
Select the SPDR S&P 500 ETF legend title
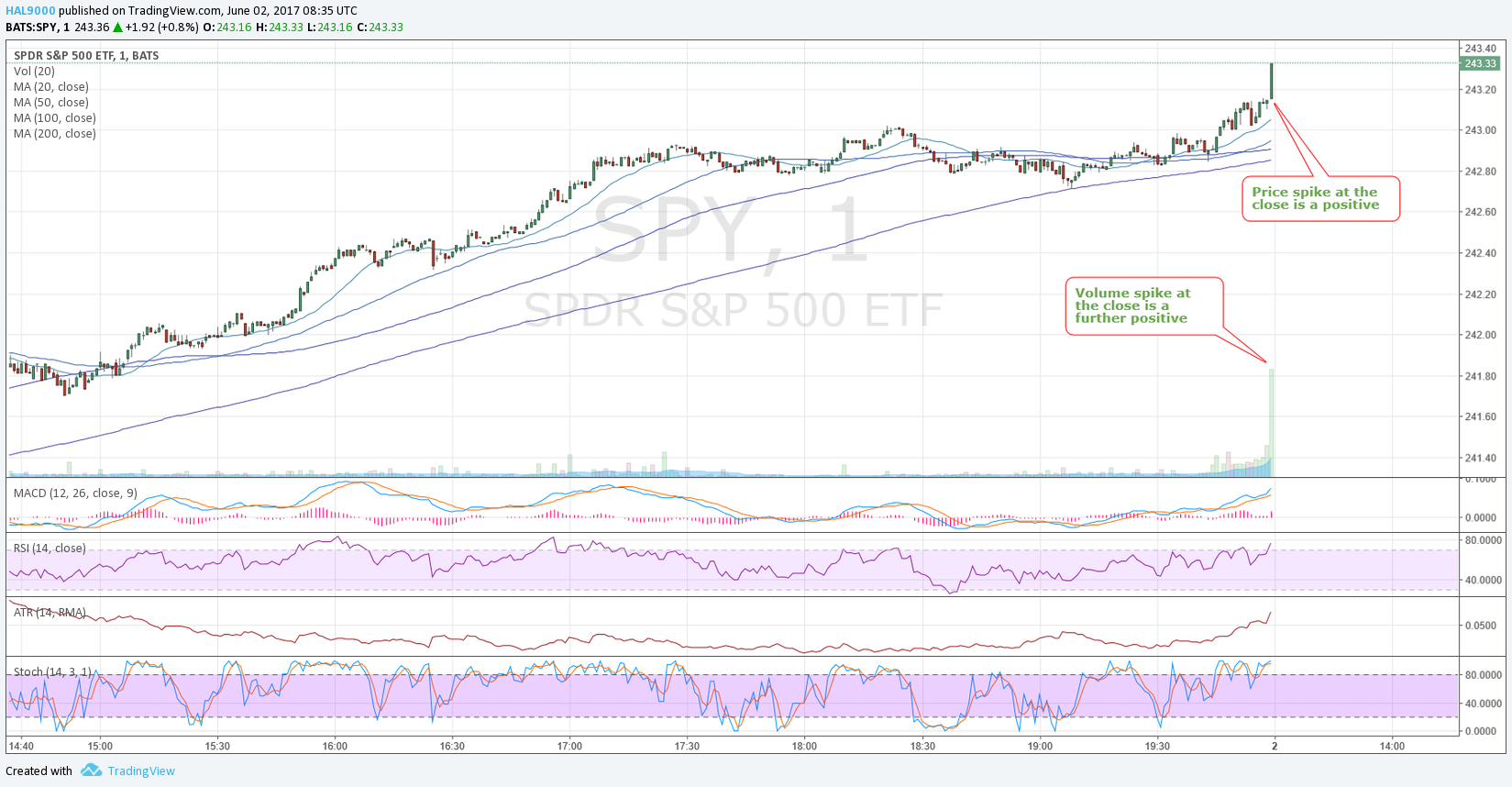(86, 55)
